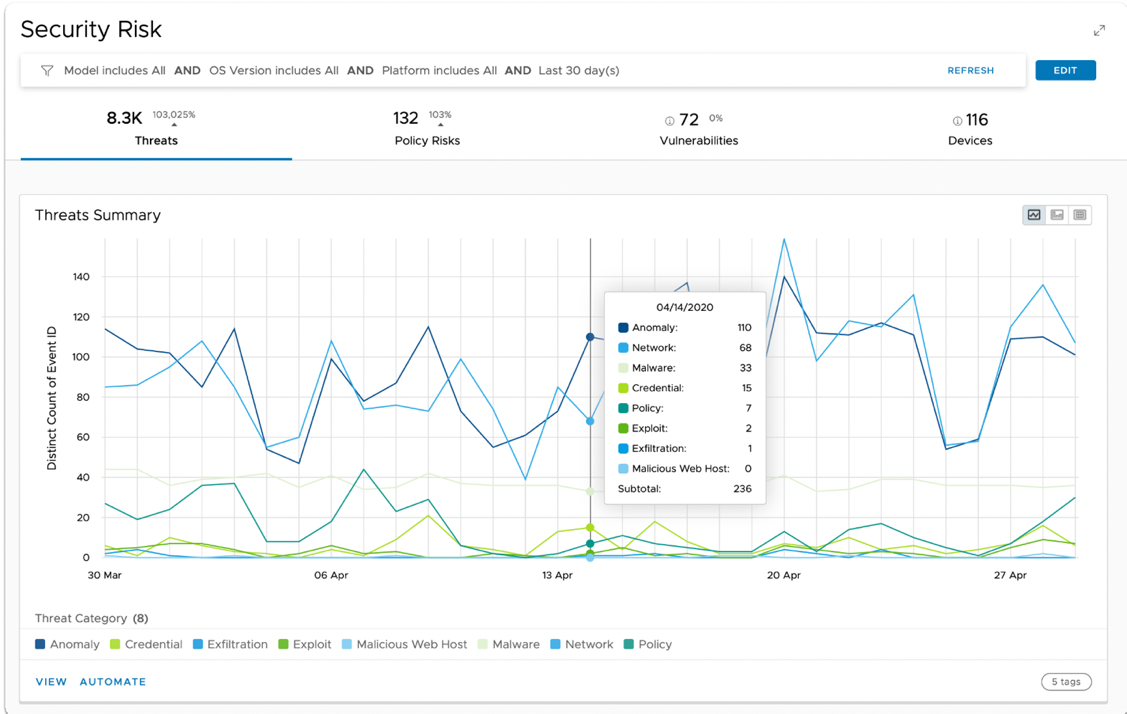The image size is (1127, 714).
Task: Switch to the Policy Risks tab
Action: point(427,128)
